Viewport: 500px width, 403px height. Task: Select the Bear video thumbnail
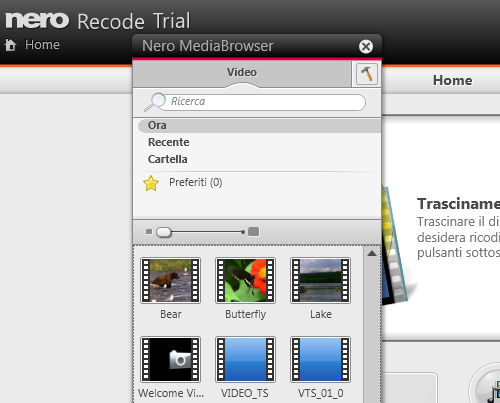point(170,281)
